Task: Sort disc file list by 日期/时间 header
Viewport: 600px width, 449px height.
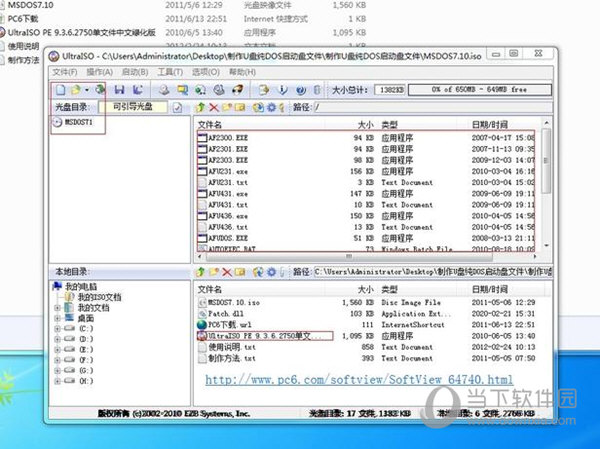Action: (x=490, y=124)
